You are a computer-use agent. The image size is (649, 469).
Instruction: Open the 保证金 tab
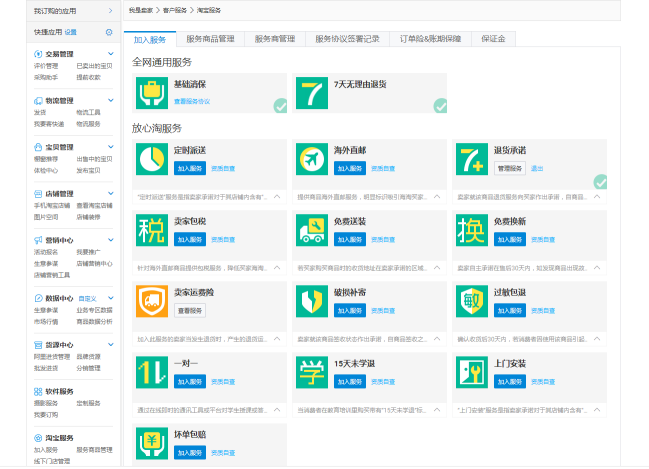tap(492, 39)
